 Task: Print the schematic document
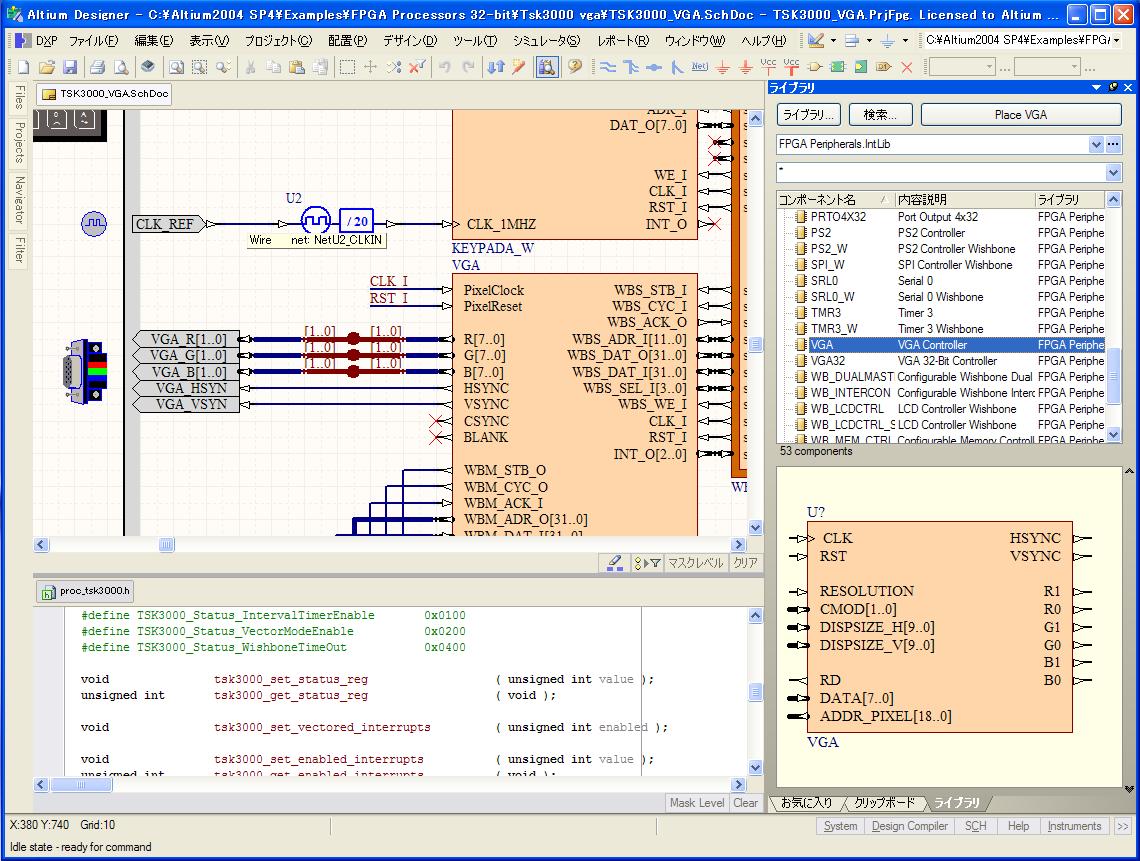click(x=97, y=68)
